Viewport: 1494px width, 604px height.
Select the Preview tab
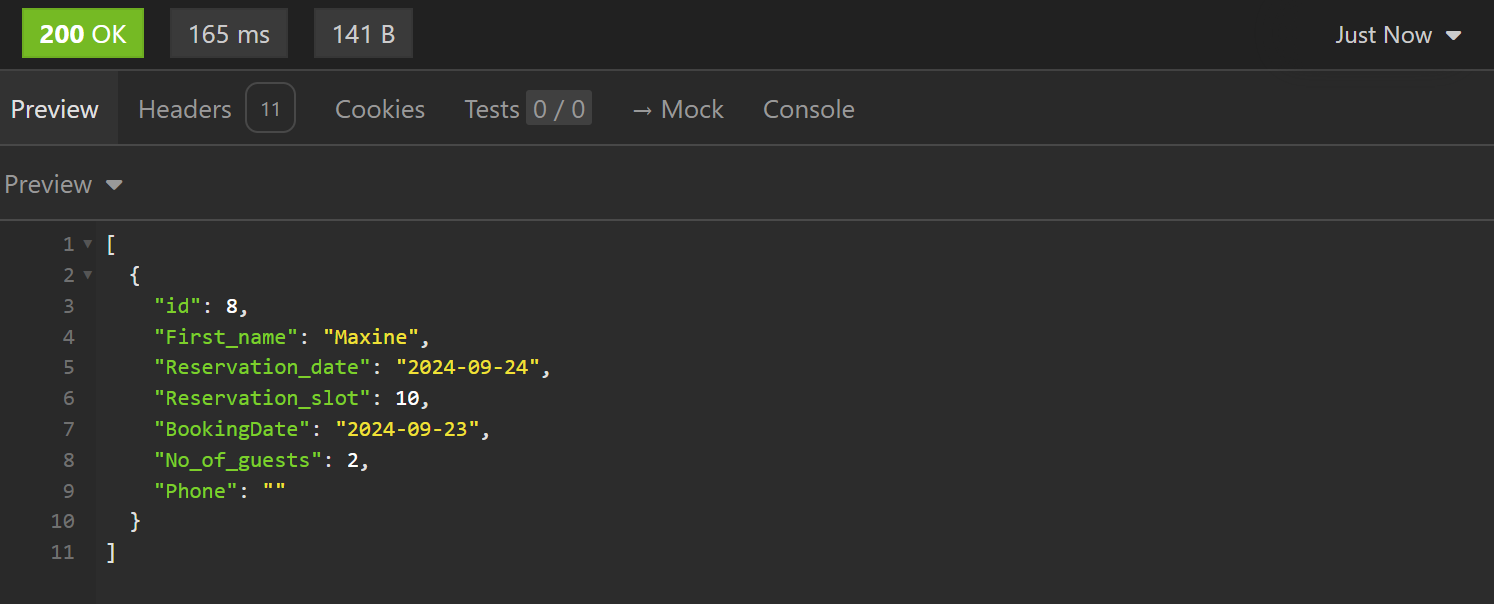pos(55,109)
